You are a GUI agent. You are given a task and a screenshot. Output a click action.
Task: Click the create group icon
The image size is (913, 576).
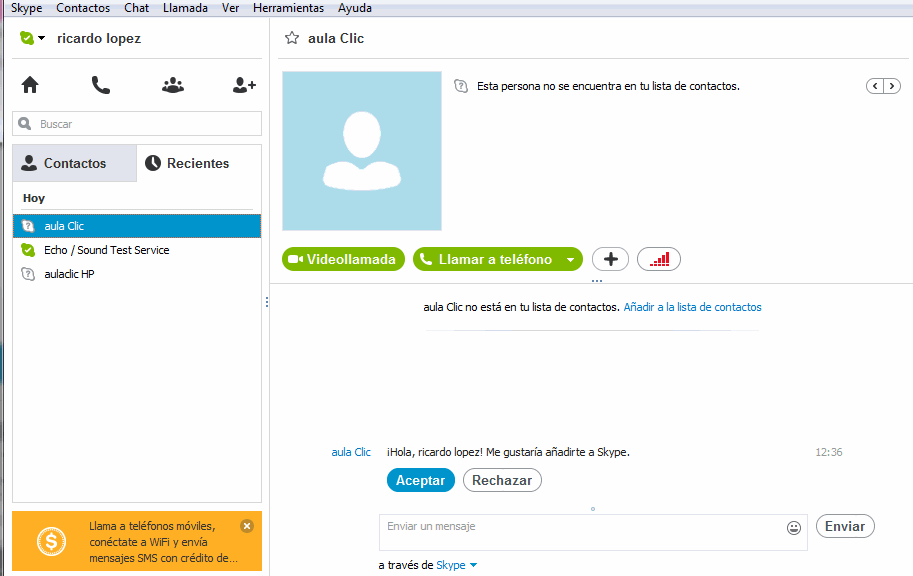tap(173, 85)
